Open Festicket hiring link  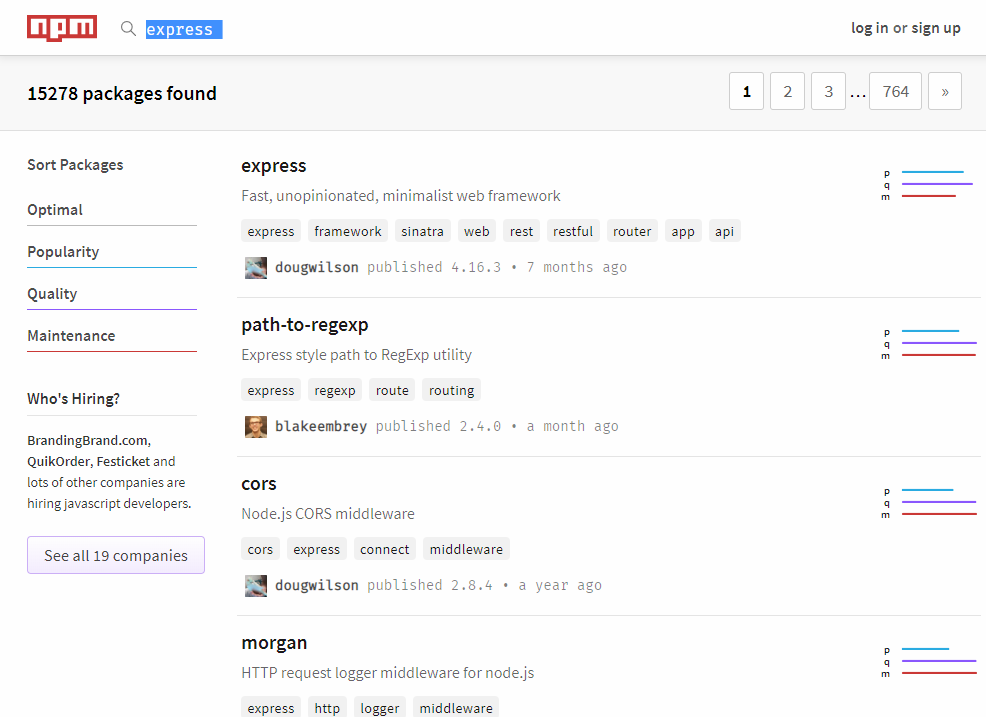[123, 462]
